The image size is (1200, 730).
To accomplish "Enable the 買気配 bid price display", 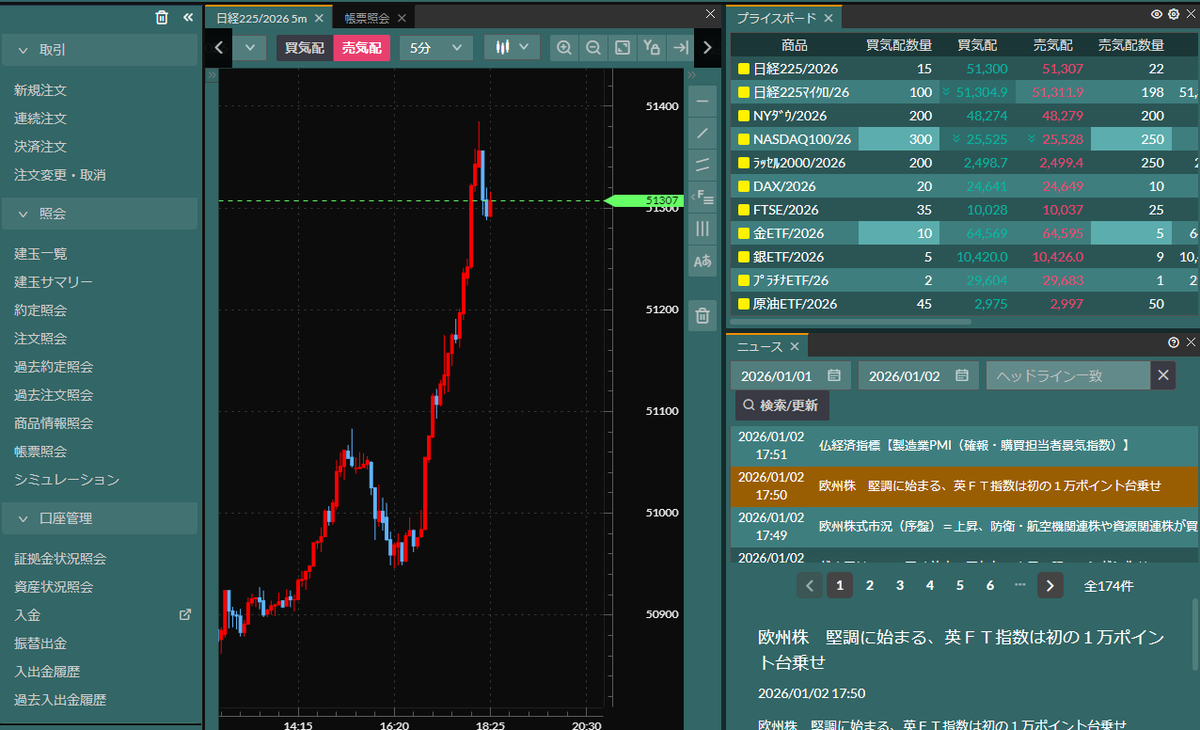I will [303, 46].
